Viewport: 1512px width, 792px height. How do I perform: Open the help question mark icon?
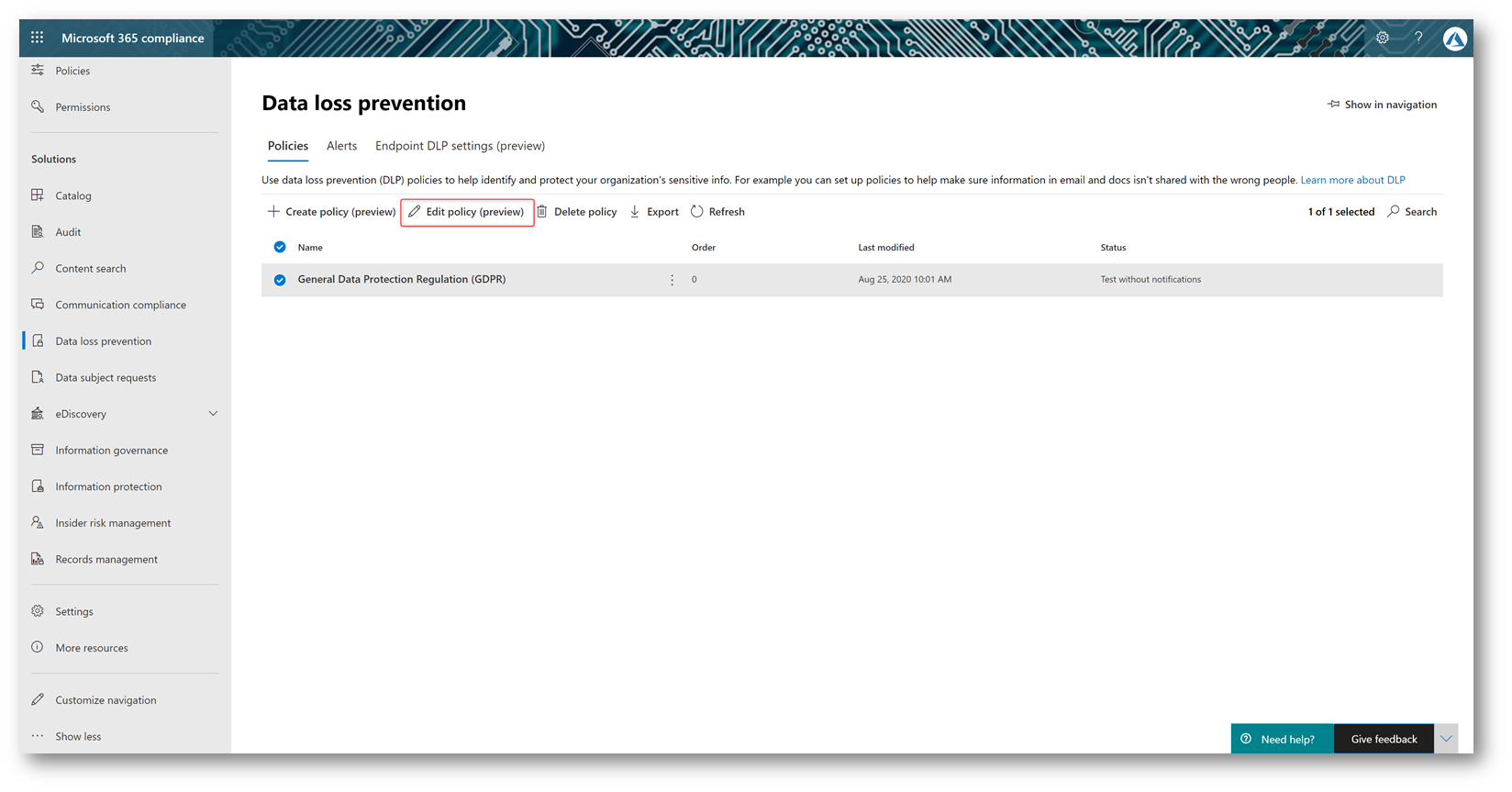(x=1418, y=38)
